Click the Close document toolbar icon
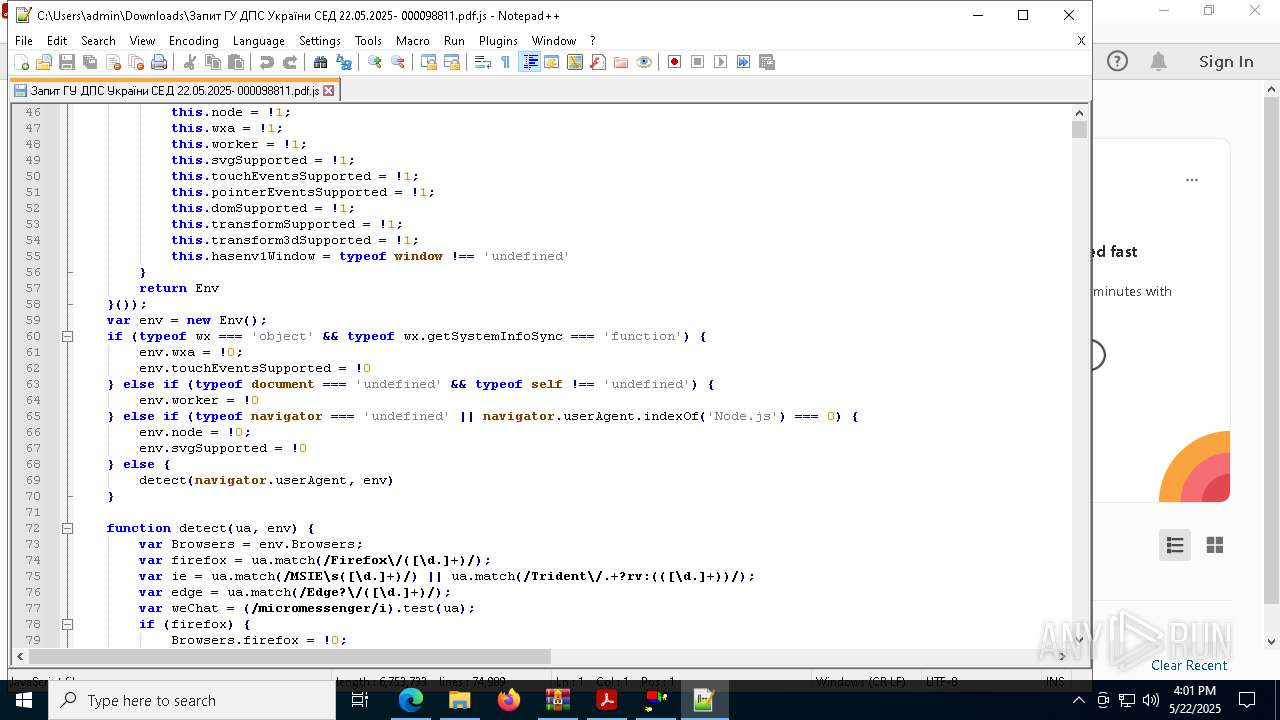Viewport: 1280px width, 720px height. coord(113,62)
